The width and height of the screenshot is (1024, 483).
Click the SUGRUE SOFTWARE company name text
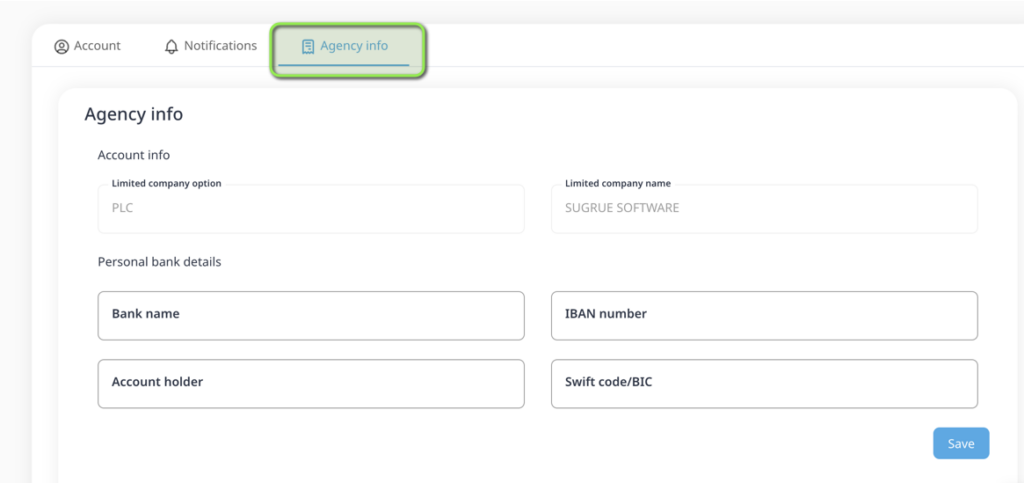pos(621,208)
